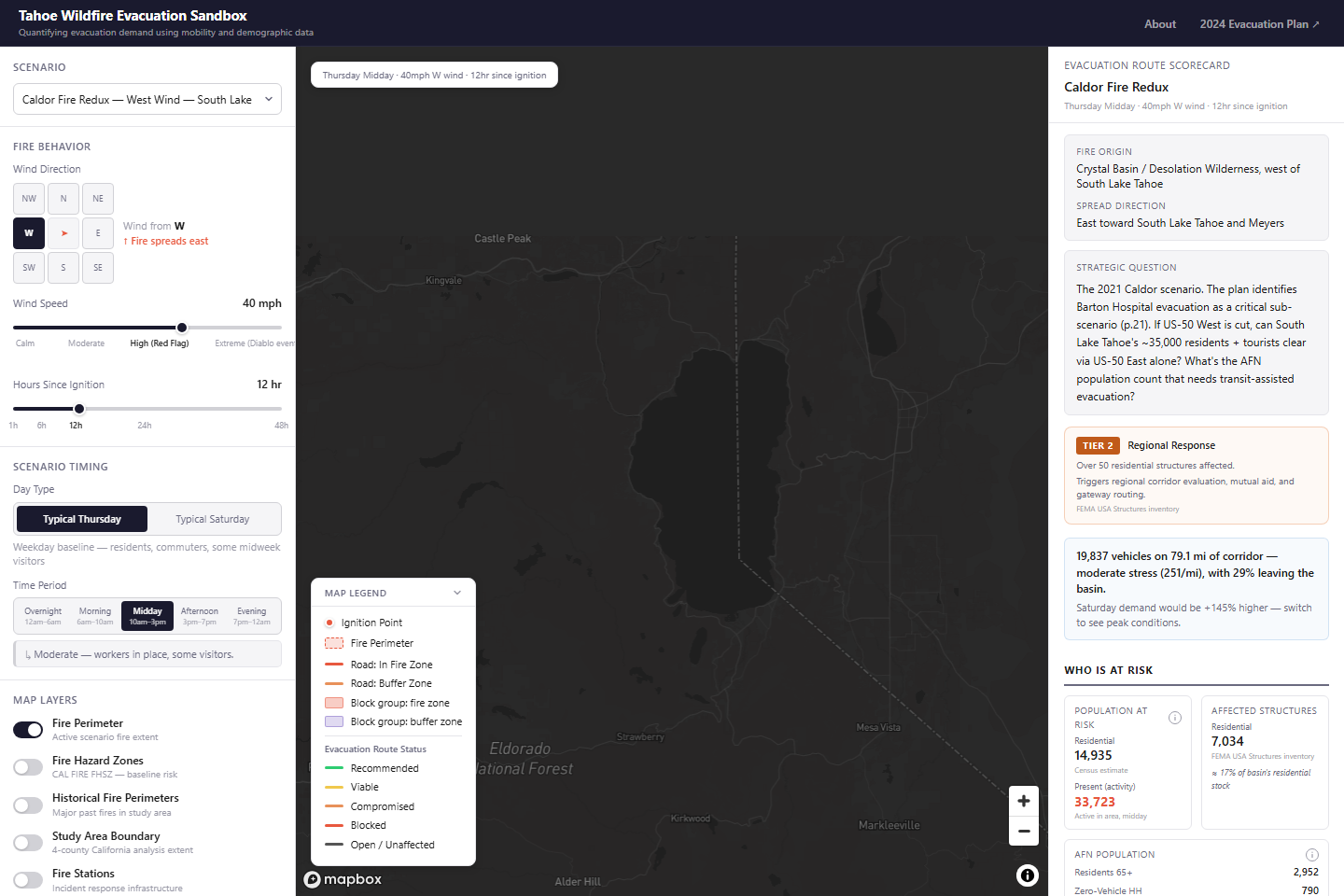Click the Moderate wind speed label
Viewport: 1344px width, 896px height.
click(x=87, y=343)
